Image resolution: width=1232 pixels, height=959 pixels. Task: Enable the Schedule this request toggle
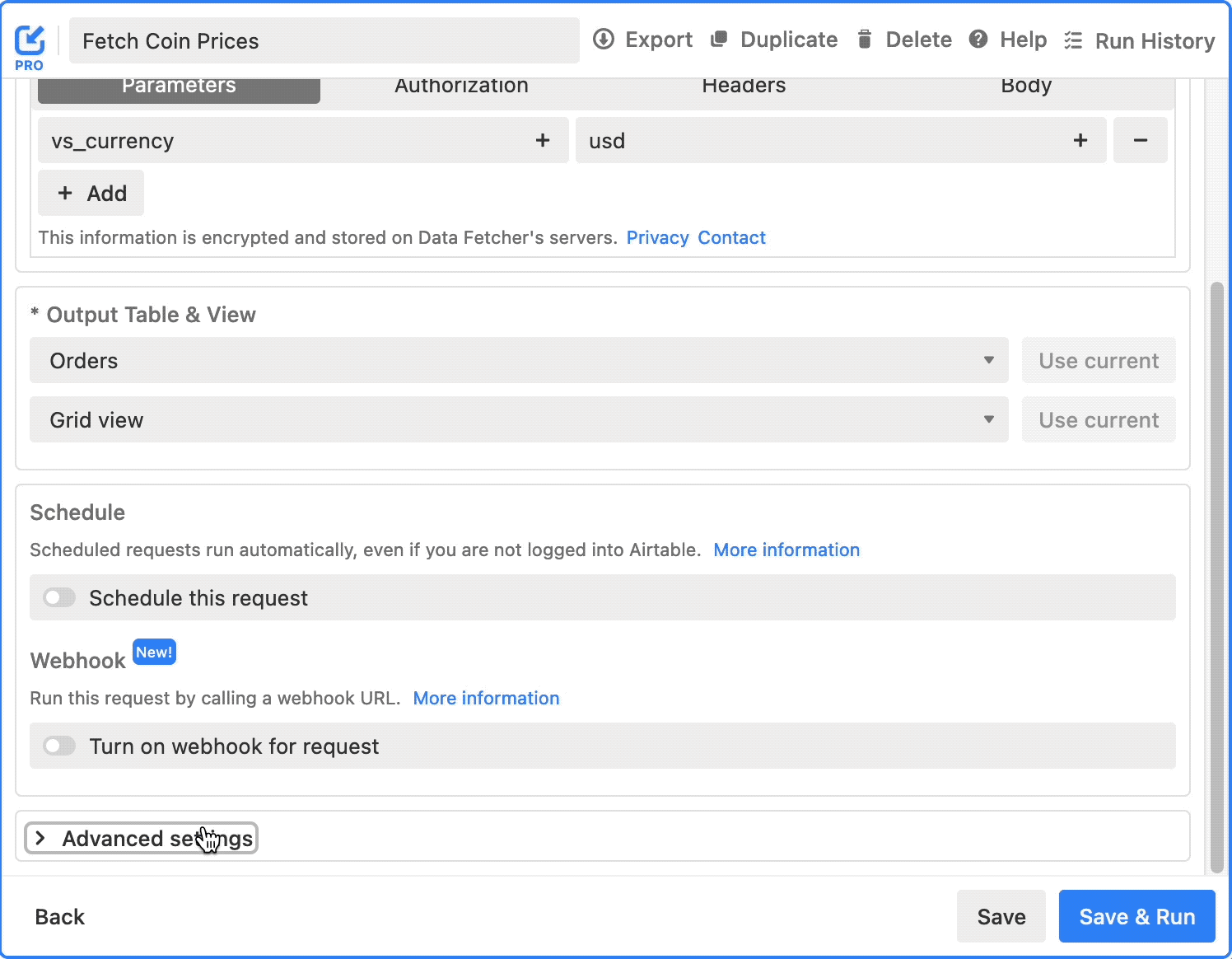pos(59,597)
